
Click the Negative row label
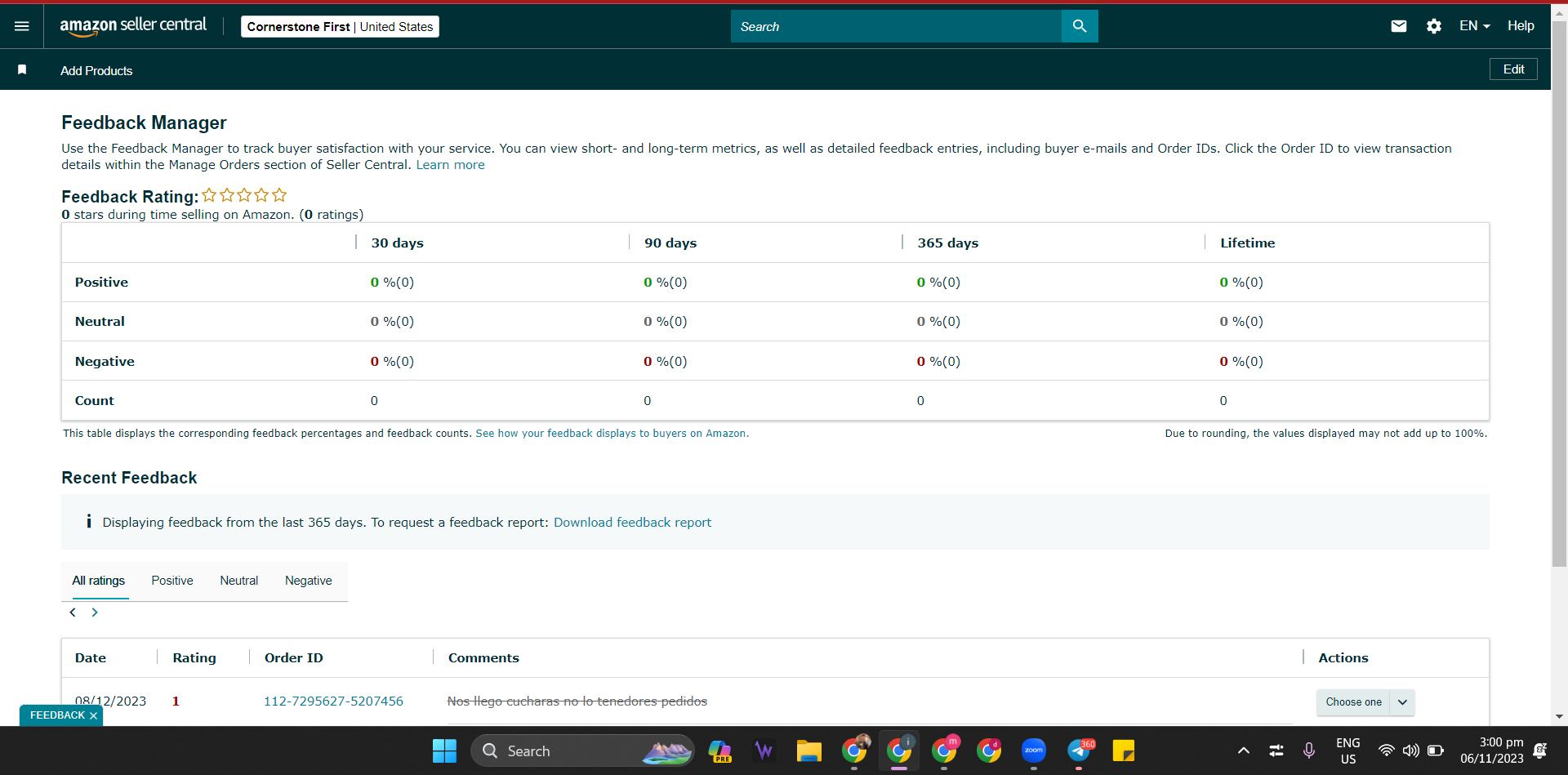point(105,362)
